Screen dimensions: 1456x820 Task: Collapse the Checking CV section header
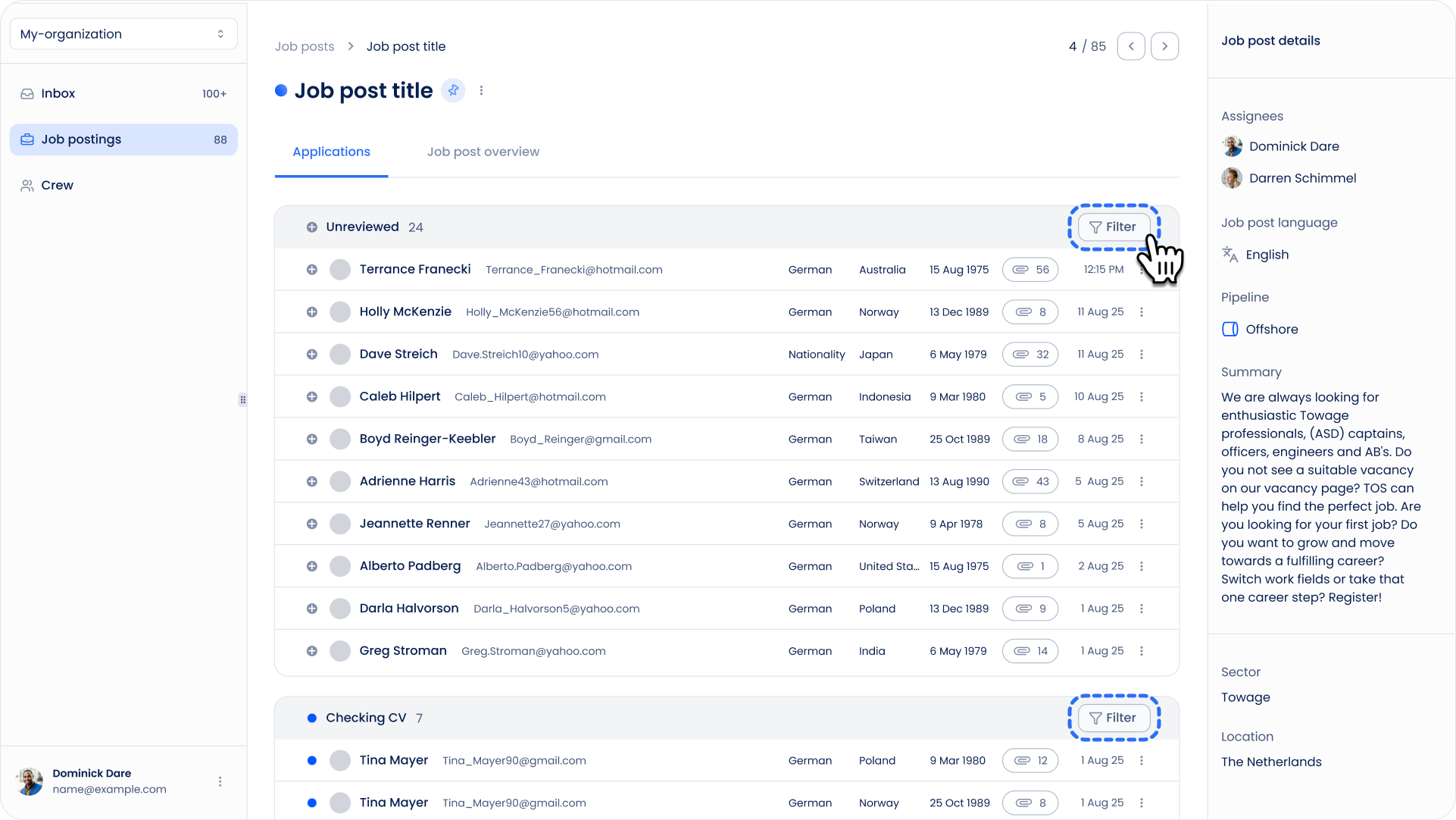[x=366, y=718]
